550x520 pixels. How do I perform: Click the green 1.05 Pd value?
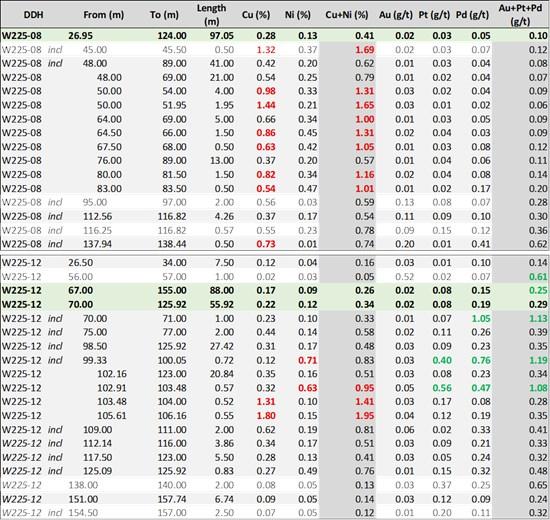point(481,319)
